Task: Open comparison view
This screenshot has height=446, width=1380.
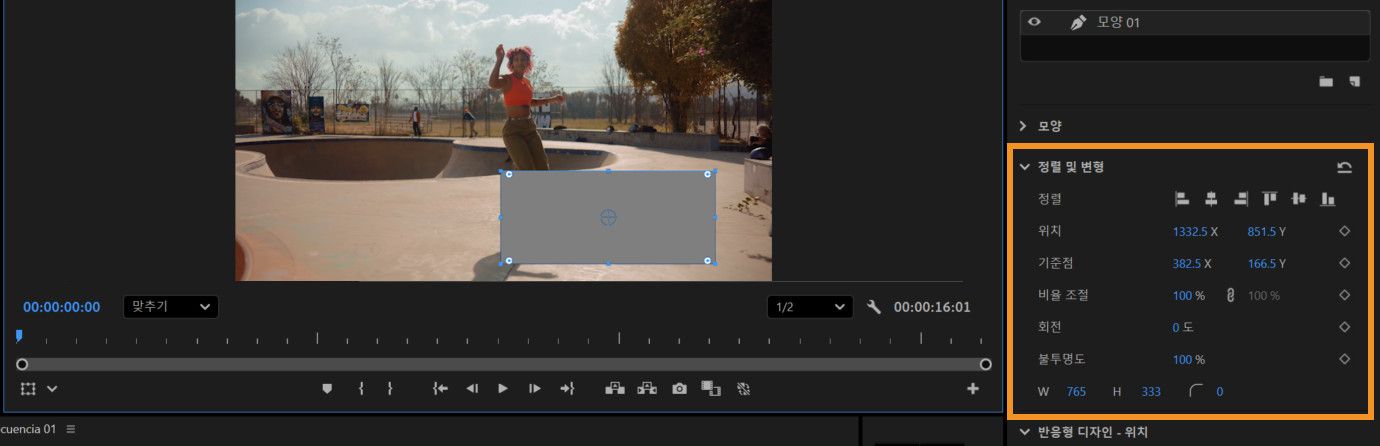Action: click(x=711, y=388)
